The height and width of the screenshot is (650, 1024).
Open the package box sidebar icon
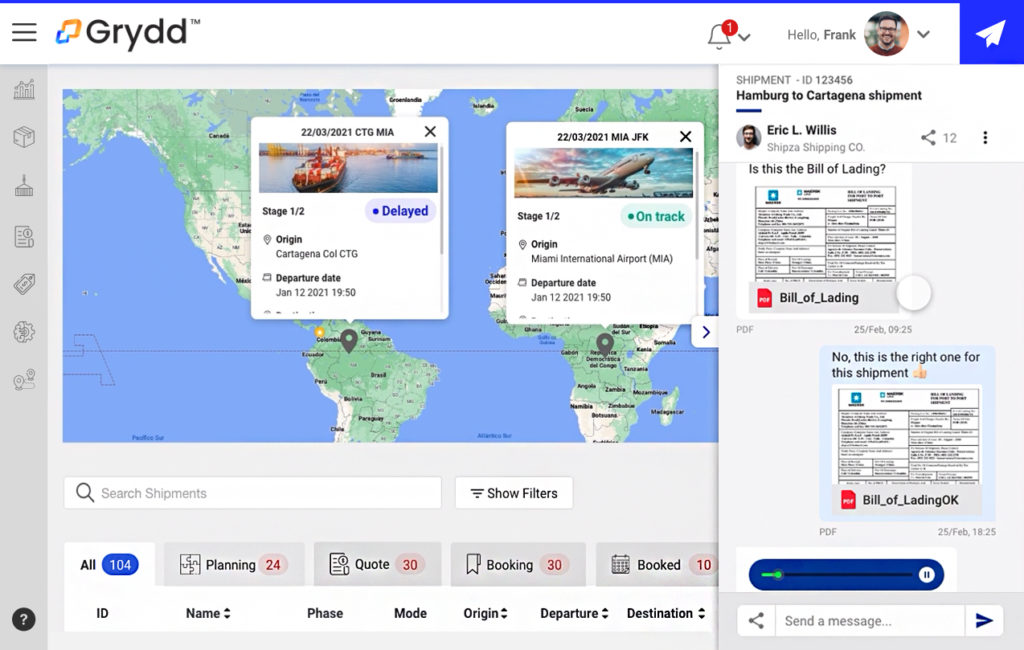(24, 137)
